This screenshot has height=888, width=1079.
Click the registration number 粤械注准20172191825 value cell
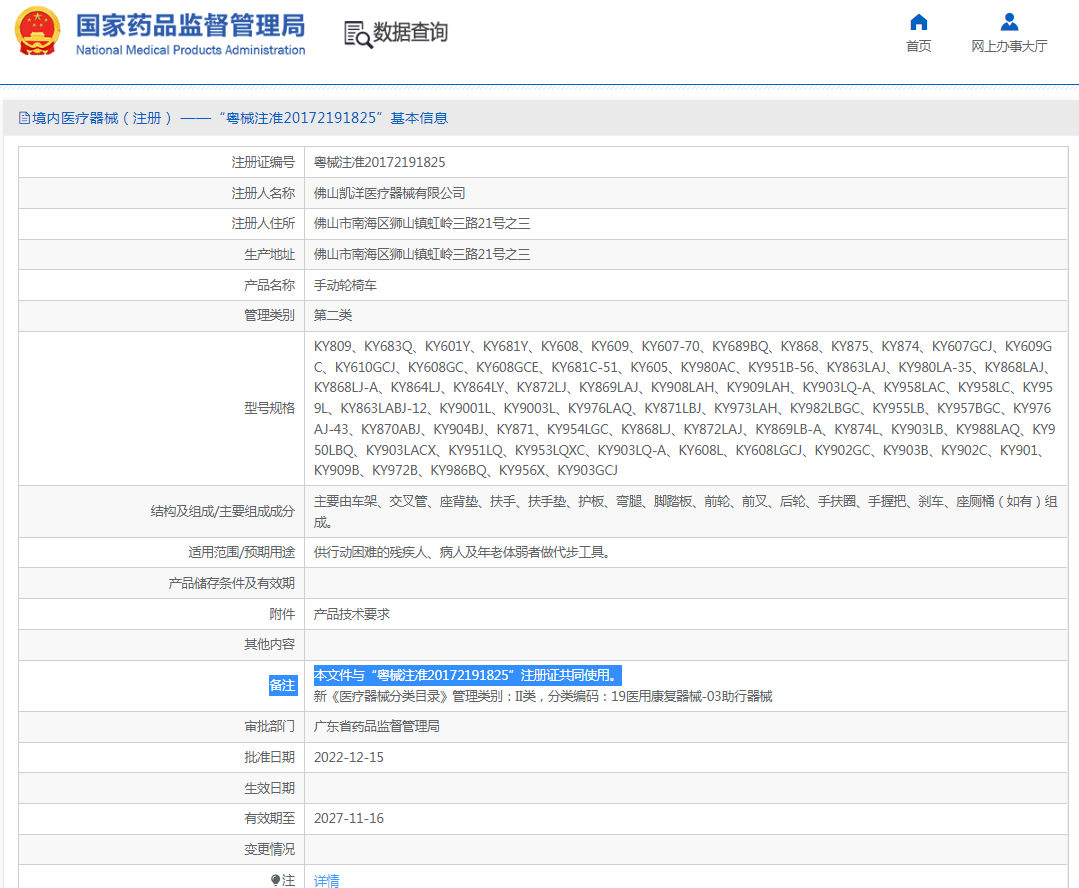point(380,162)
